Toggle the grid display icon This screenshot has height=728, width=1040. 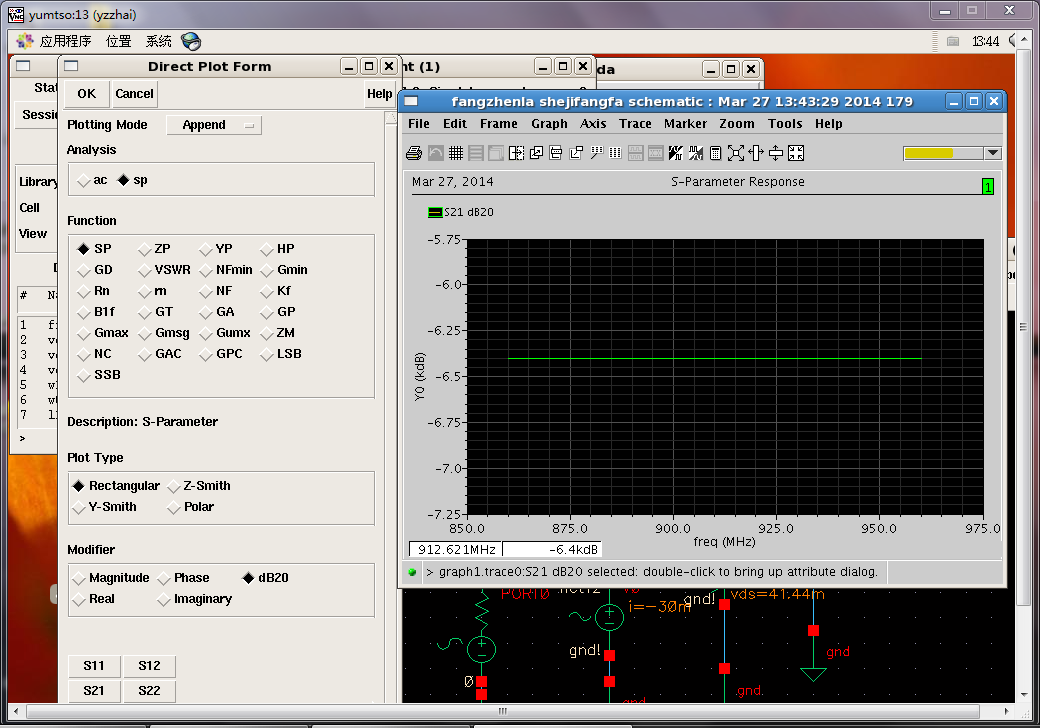pos(456,153)
